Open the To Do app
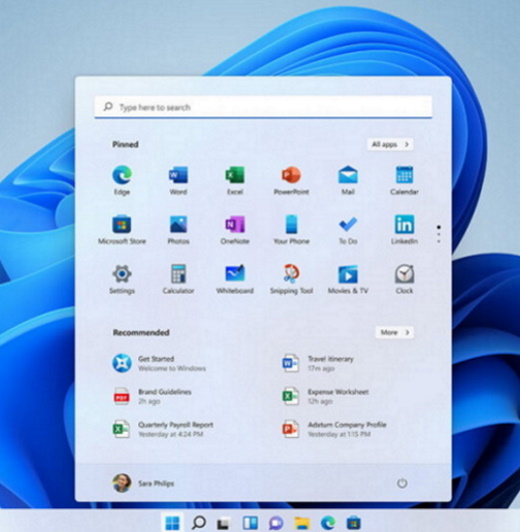The image size is (520, 532). tap(348, 230)
